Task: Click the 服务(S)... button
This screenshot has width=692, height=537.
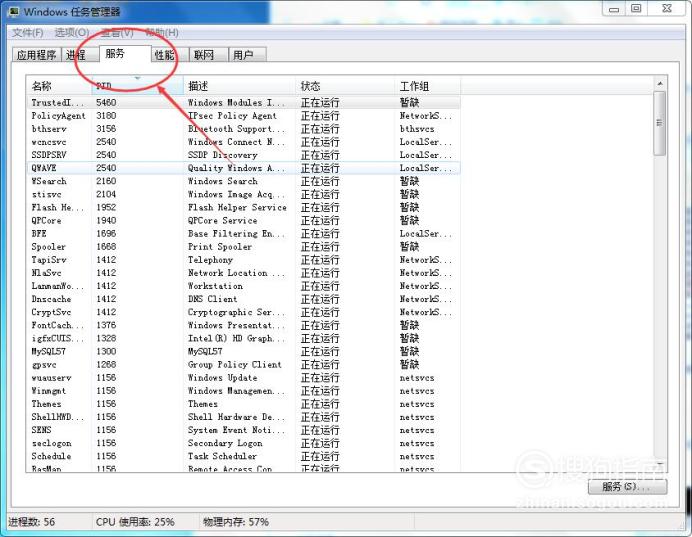Action: coord(627,487)
